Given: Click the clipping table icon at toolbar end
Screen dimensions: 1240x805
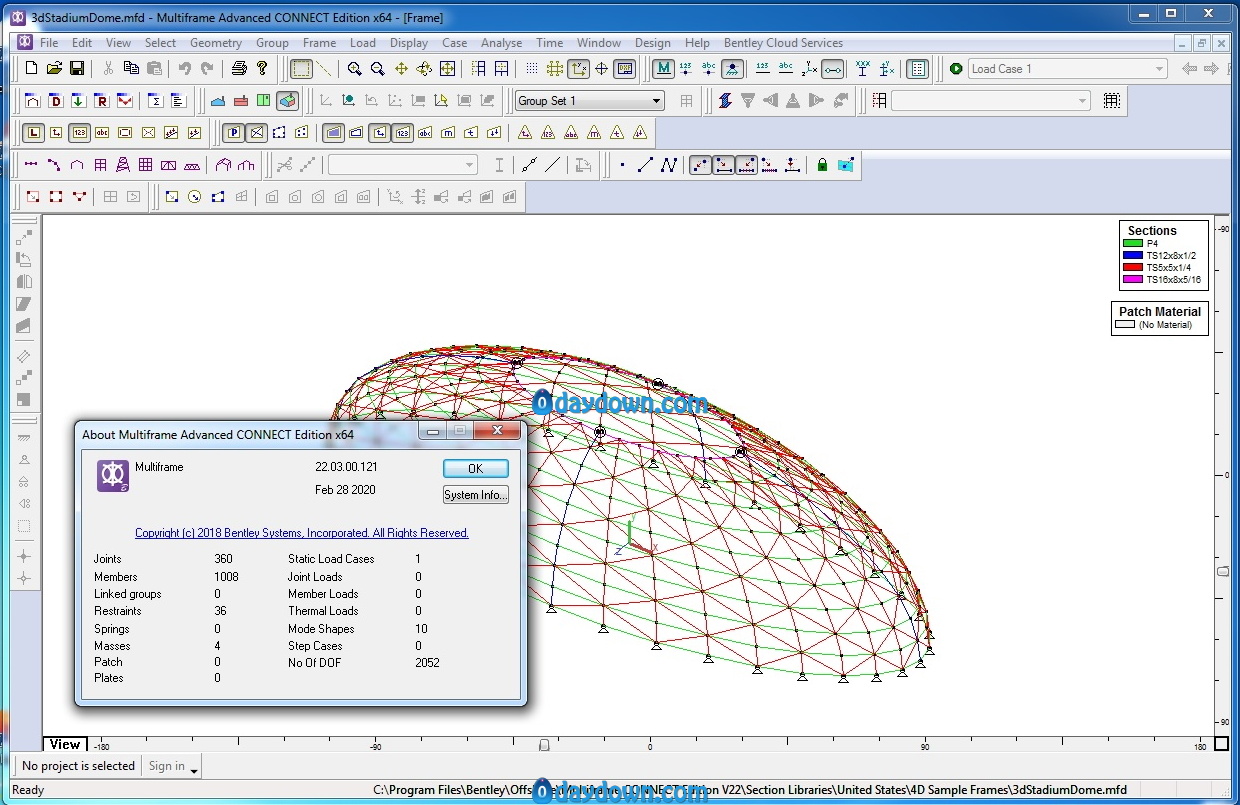Looking at the screenshot, I should 1111,101.
